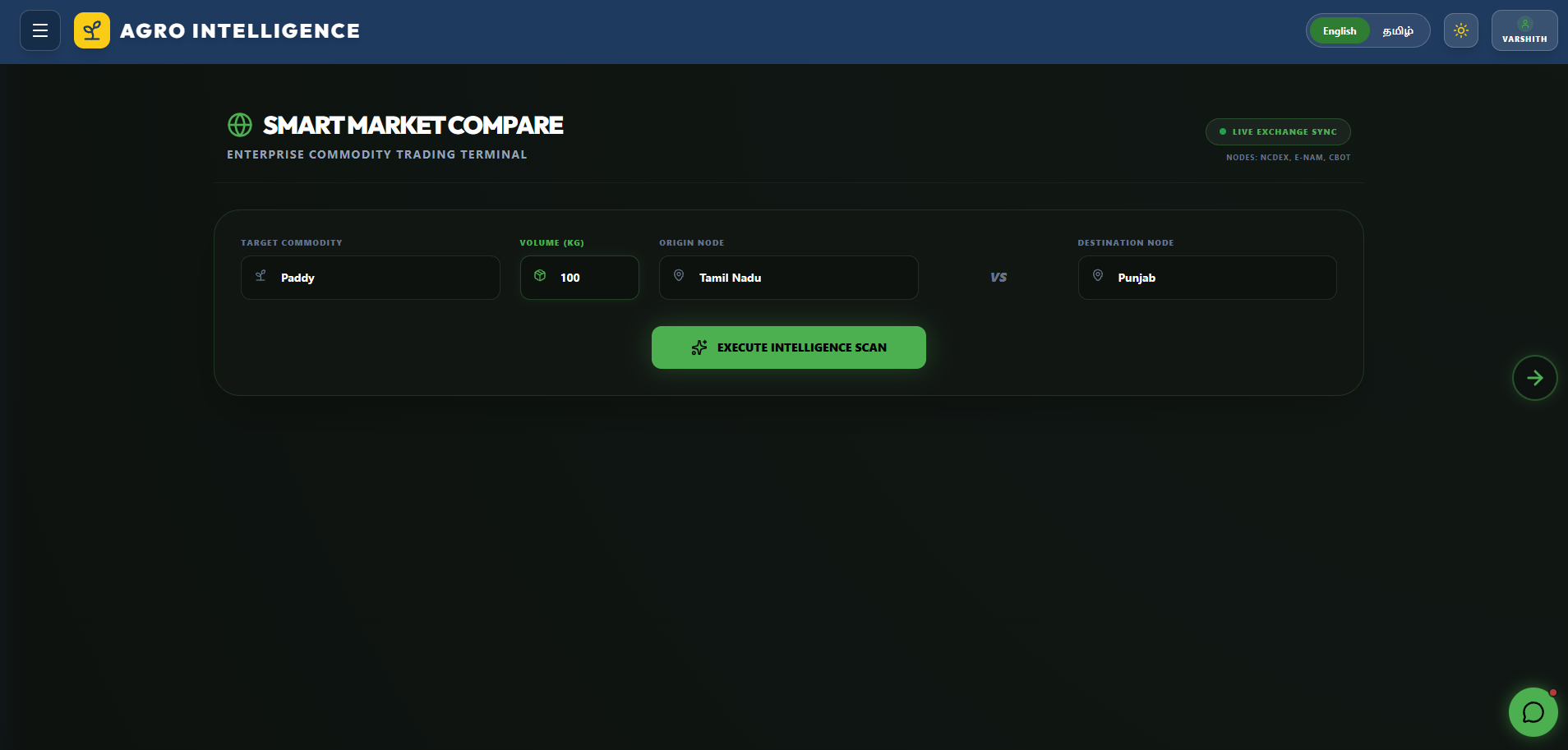Click the sparkle icon on the scan button
The width and height of the screenshot is (1568, 750).
(x=699, y=347)
